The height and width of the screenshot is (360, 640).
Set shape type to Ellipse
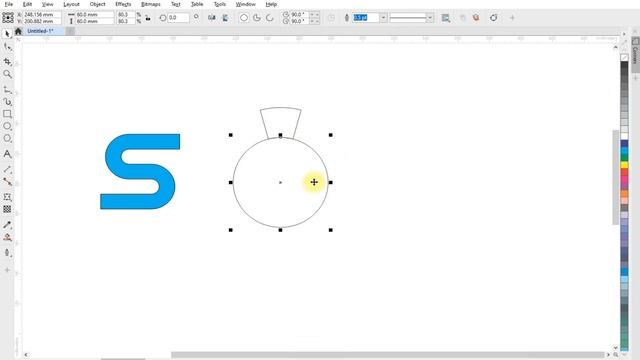pos(244,18)
